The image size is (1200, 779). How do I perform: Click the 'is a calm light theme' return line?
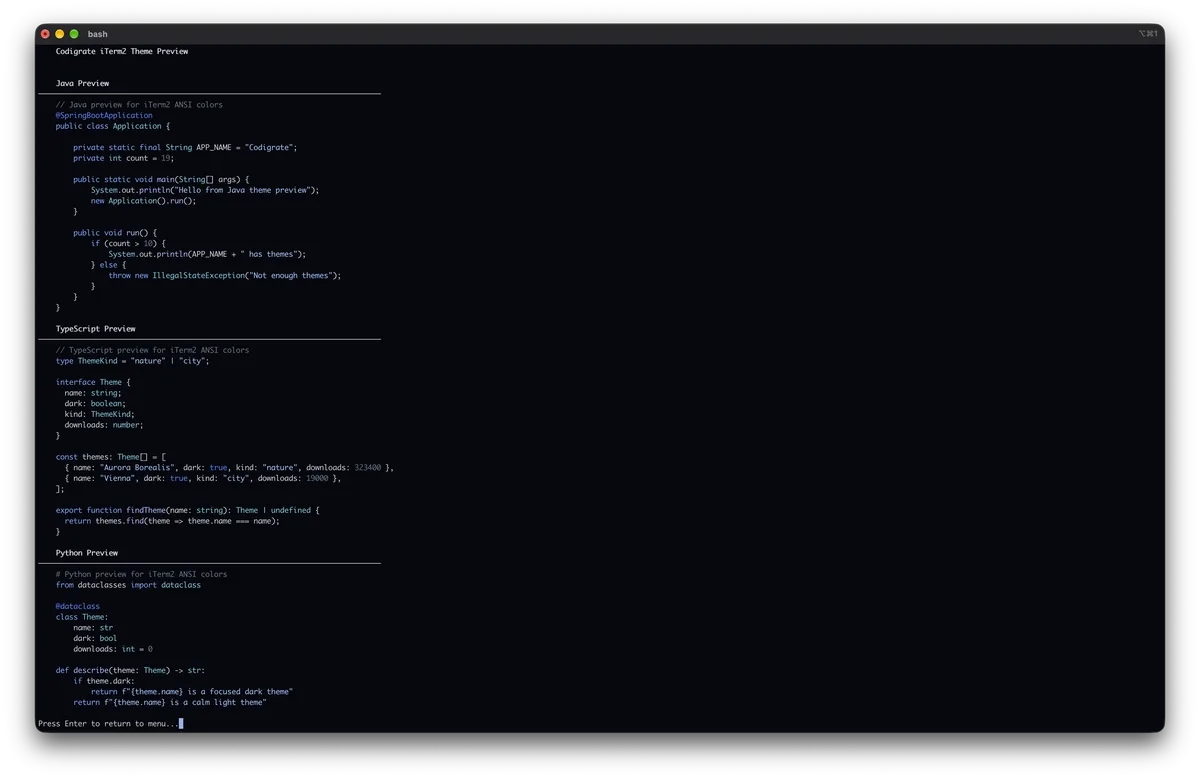coord(170,702)
